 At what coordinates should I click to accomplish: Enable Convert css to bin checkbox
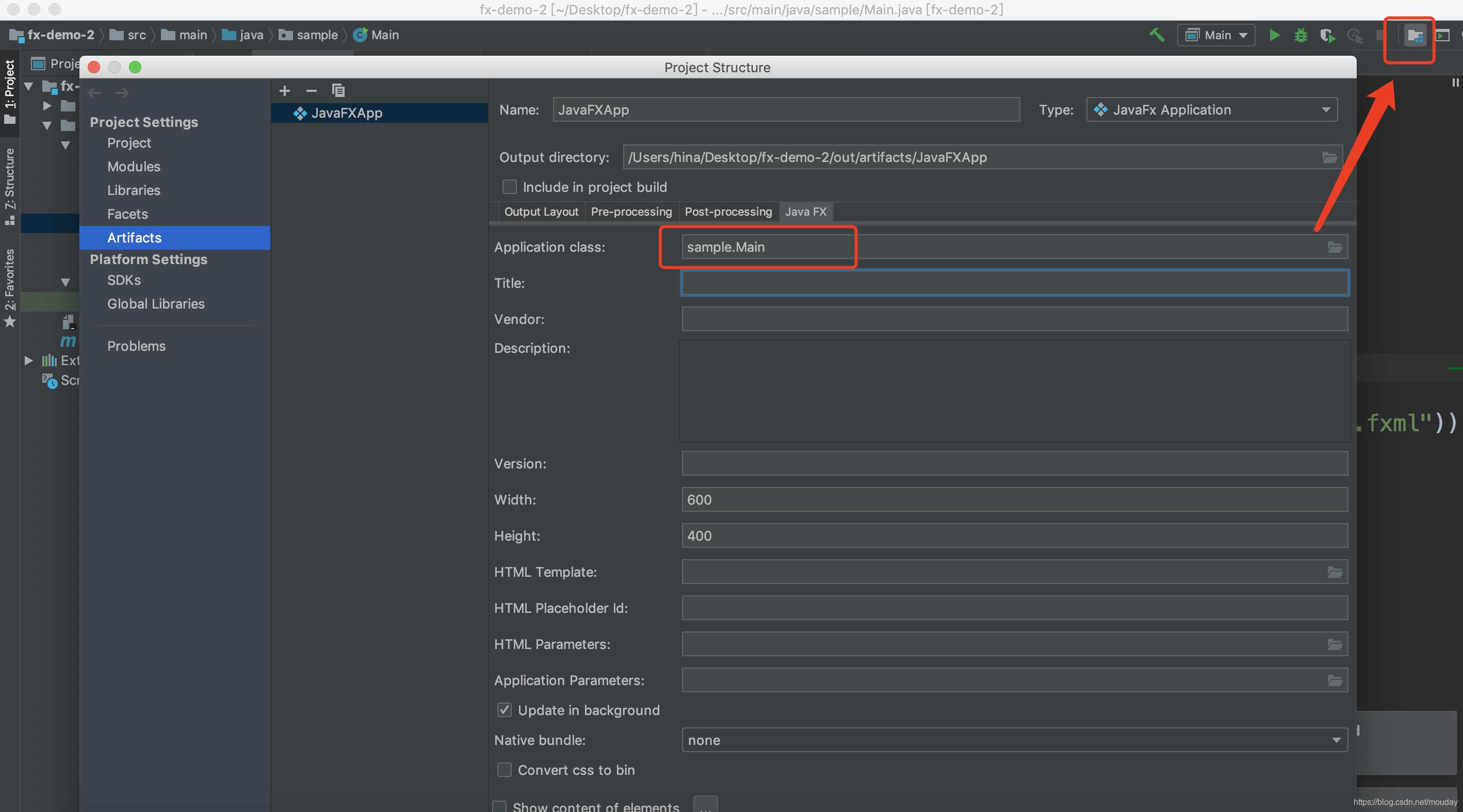(505, 770)
